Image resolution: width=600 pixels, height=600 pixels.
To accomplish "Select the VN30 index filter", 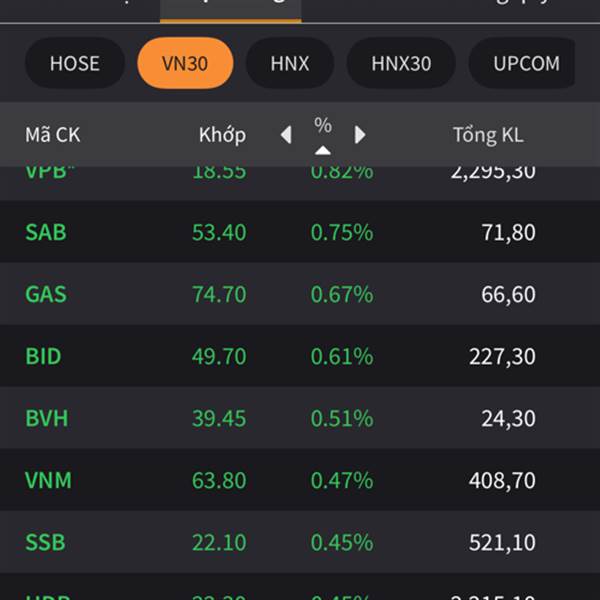I will click(185, 63).
